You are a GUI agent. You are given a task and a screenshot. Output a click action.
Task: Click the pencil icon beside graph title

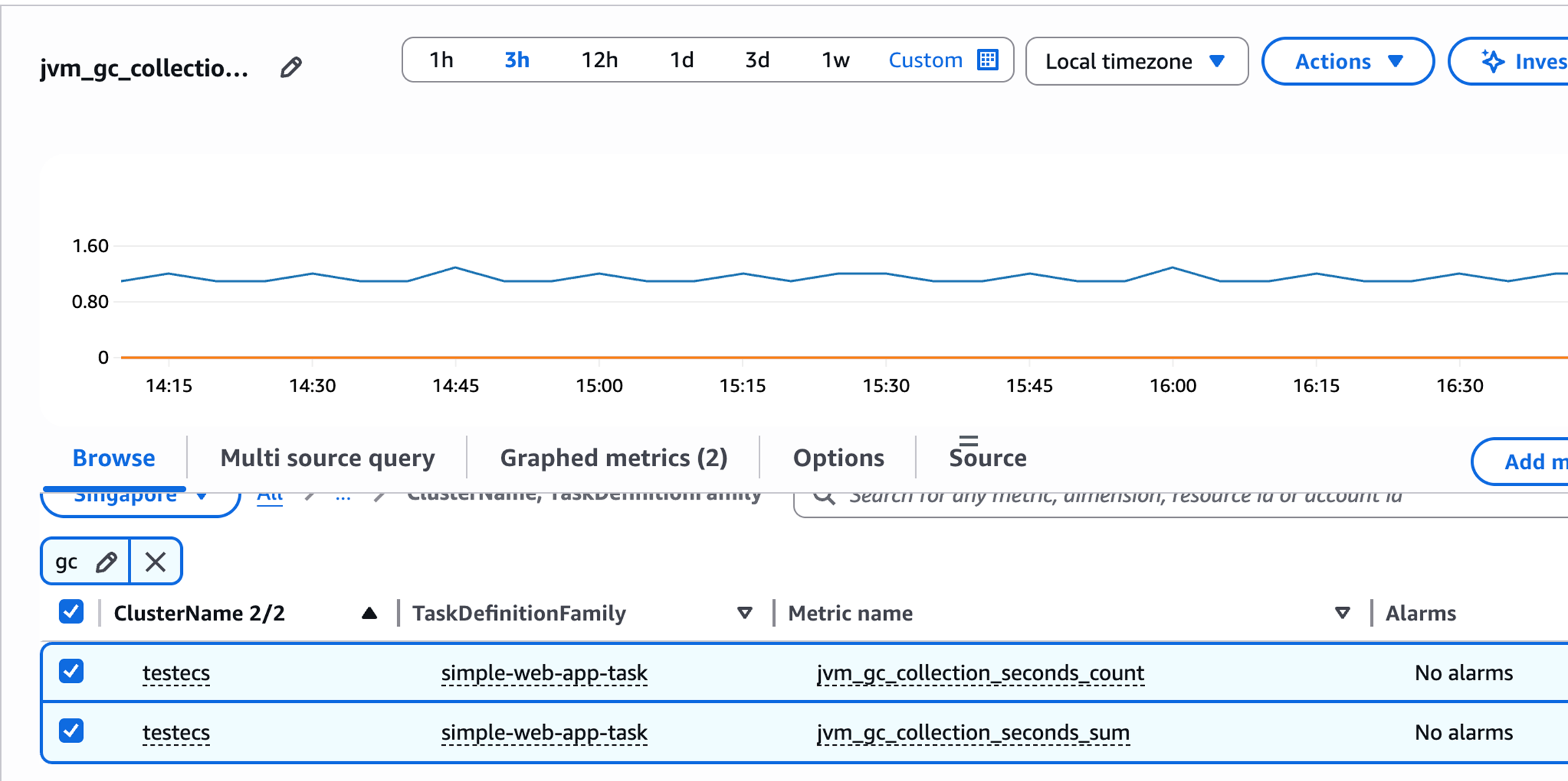click(291, 67)
